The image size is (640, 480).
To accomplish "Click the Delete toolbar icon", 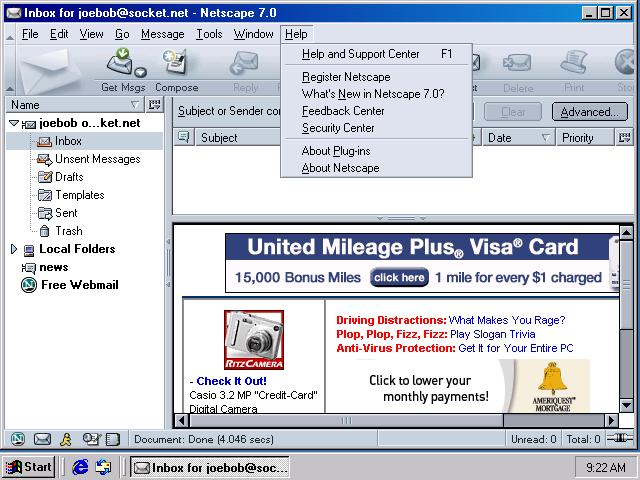I will (517, 63).
